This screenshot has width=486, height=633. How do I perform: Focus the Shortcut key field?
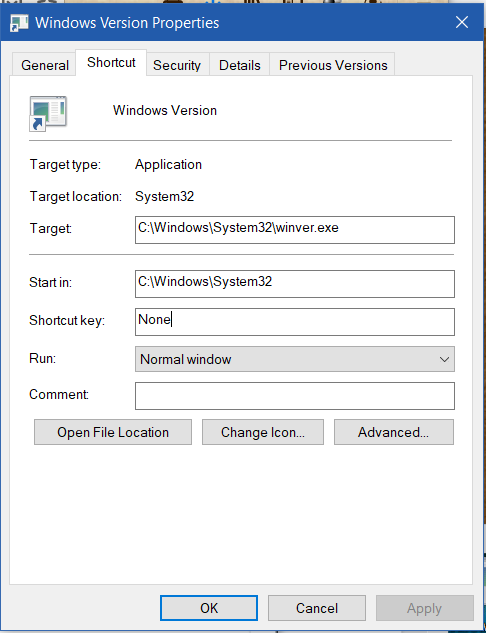295,322
